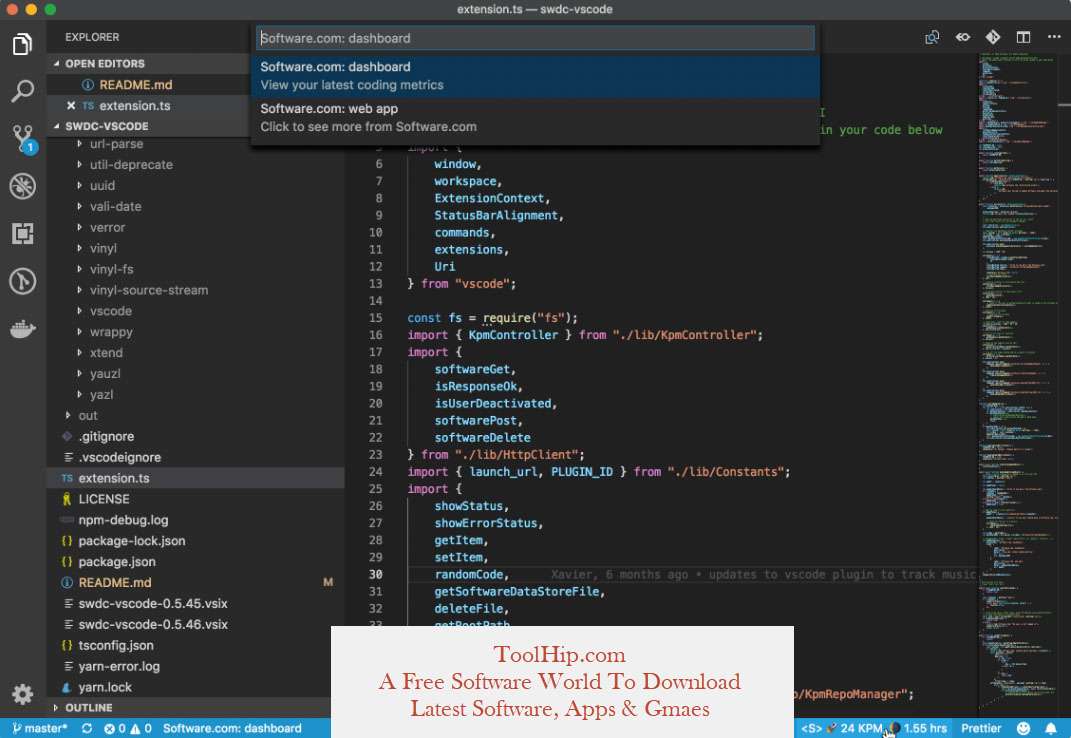Open npm-debug.log in the file tree

(123, 520)
